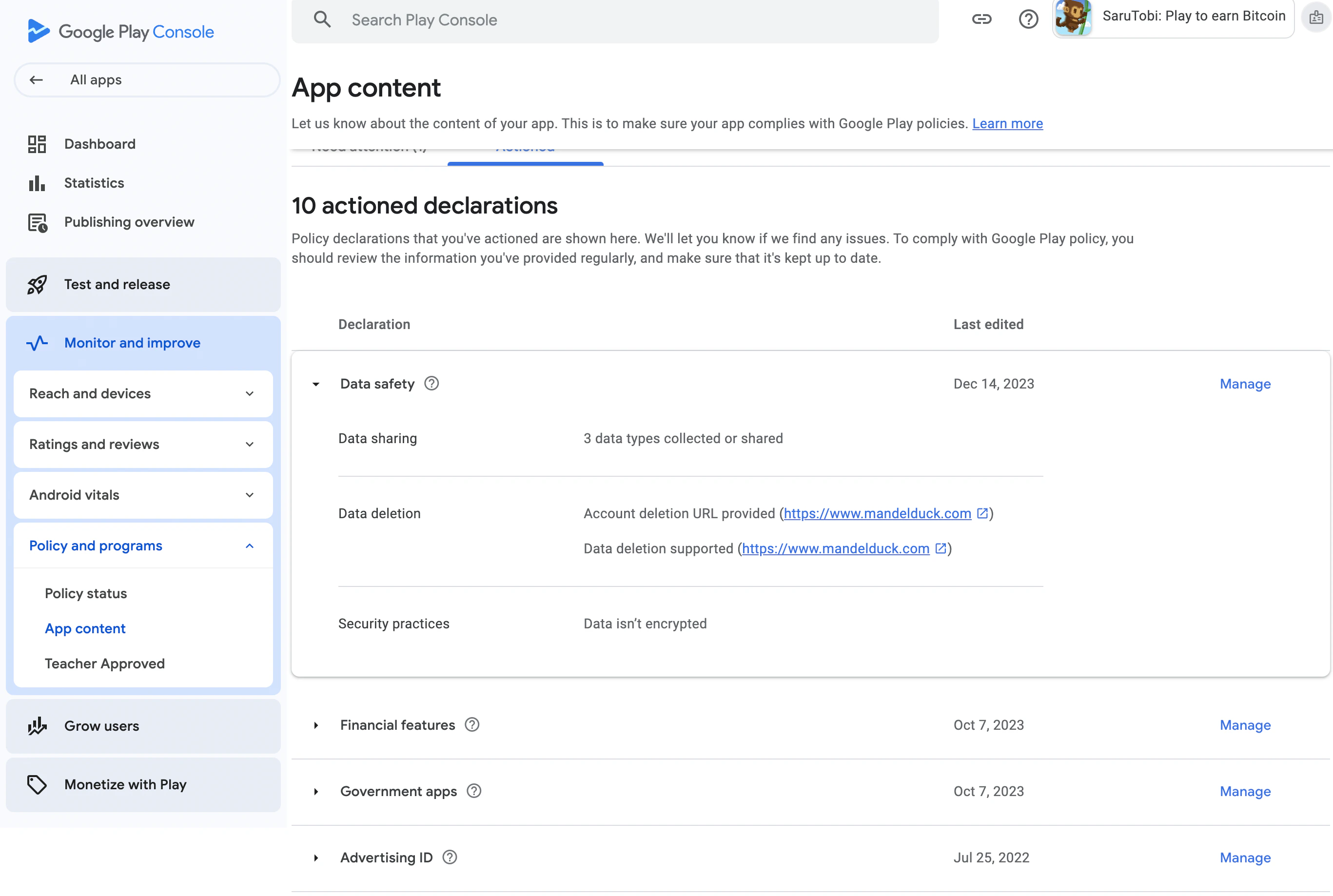The width and height of the screenshot is (1333, 896).
Task: Click the Monetize with Play tag icon
Action: pyautogui.click(x=37, y=784)
